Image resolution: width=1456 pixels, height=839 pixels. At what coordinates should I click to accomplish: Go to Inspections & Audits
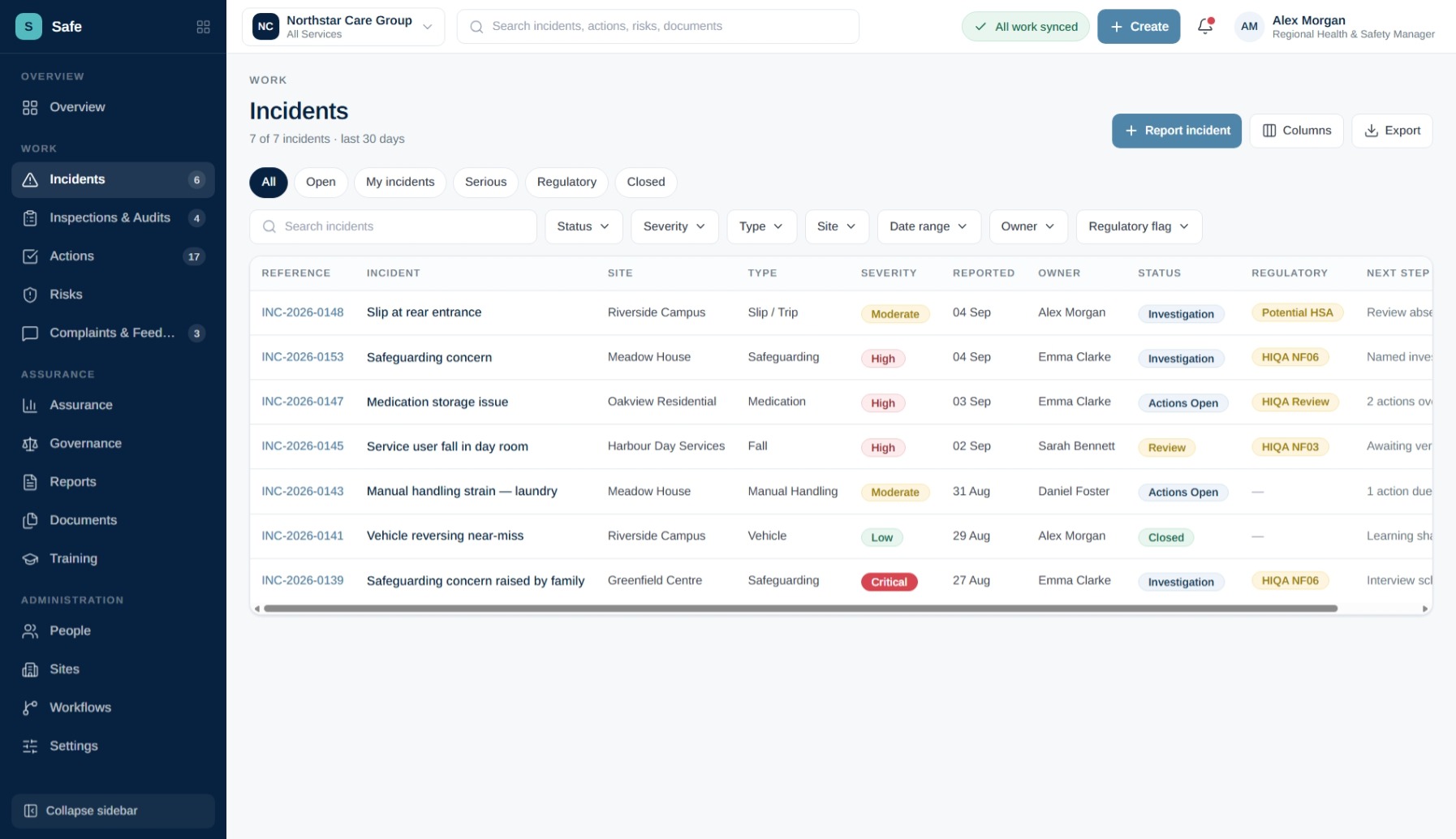coord(113,217)
